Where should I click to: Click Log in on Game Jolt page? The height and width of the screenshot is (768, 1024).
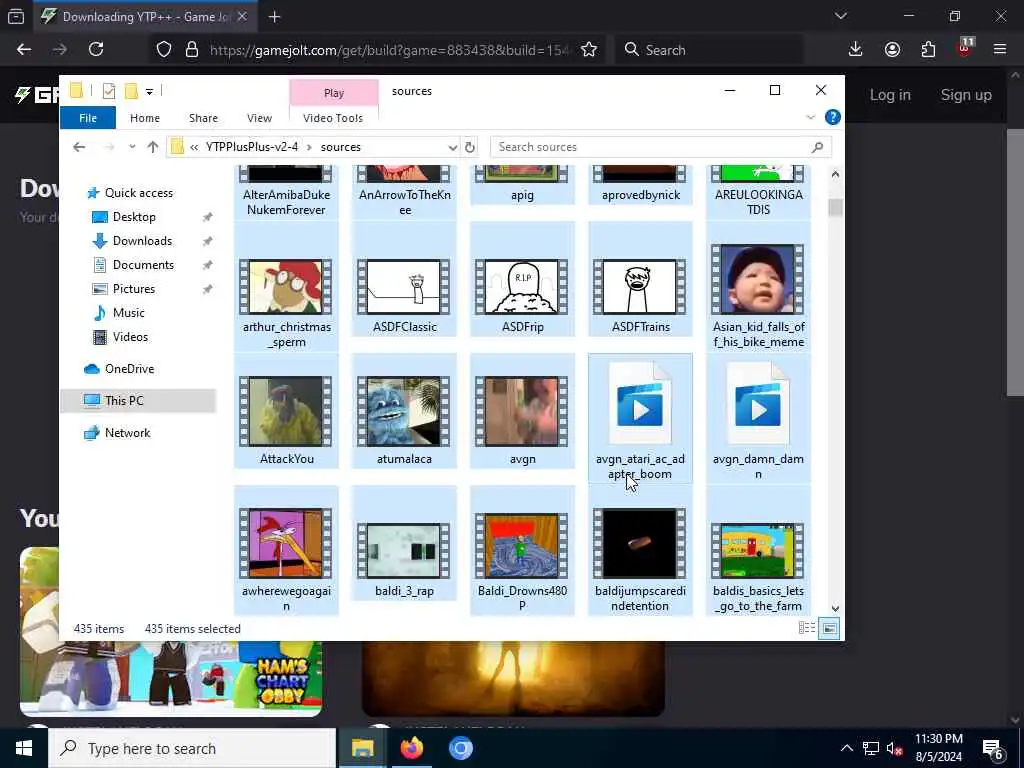[x=890, y=95]
